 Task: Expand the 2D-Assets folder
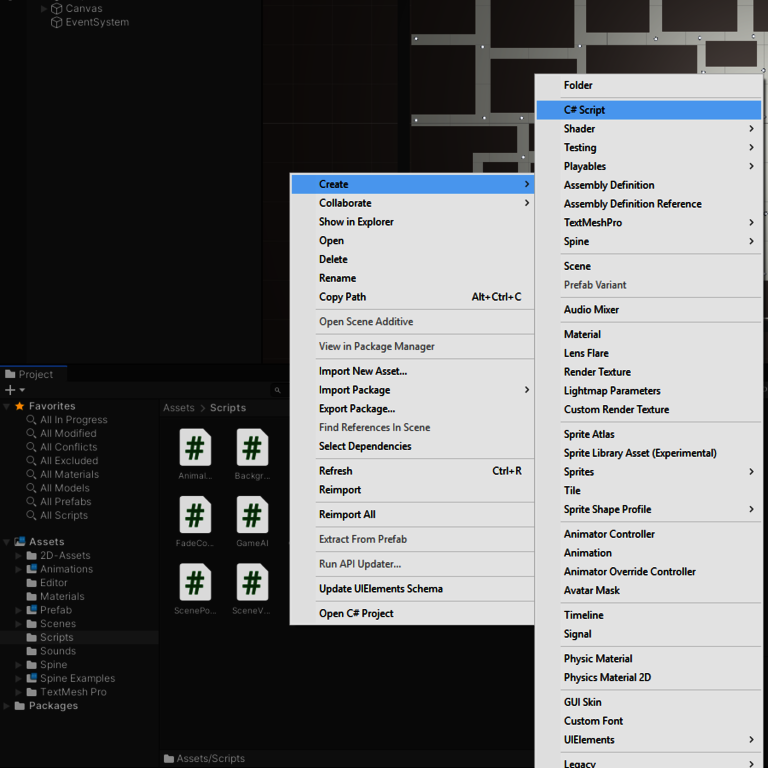(x=18, y=555)
